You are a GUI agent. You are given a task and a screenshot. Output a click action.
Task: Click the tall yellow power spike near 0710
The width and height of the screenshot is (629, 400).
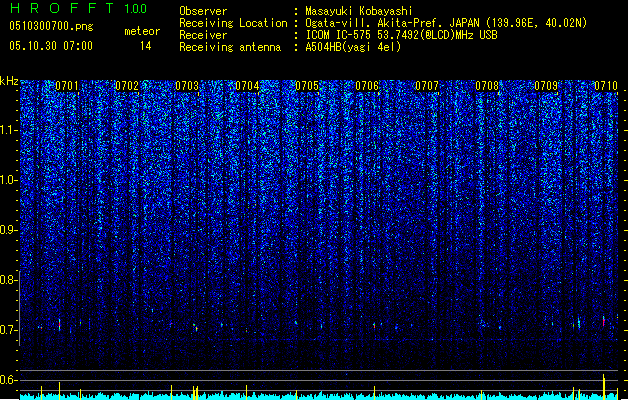click(604, 386)
